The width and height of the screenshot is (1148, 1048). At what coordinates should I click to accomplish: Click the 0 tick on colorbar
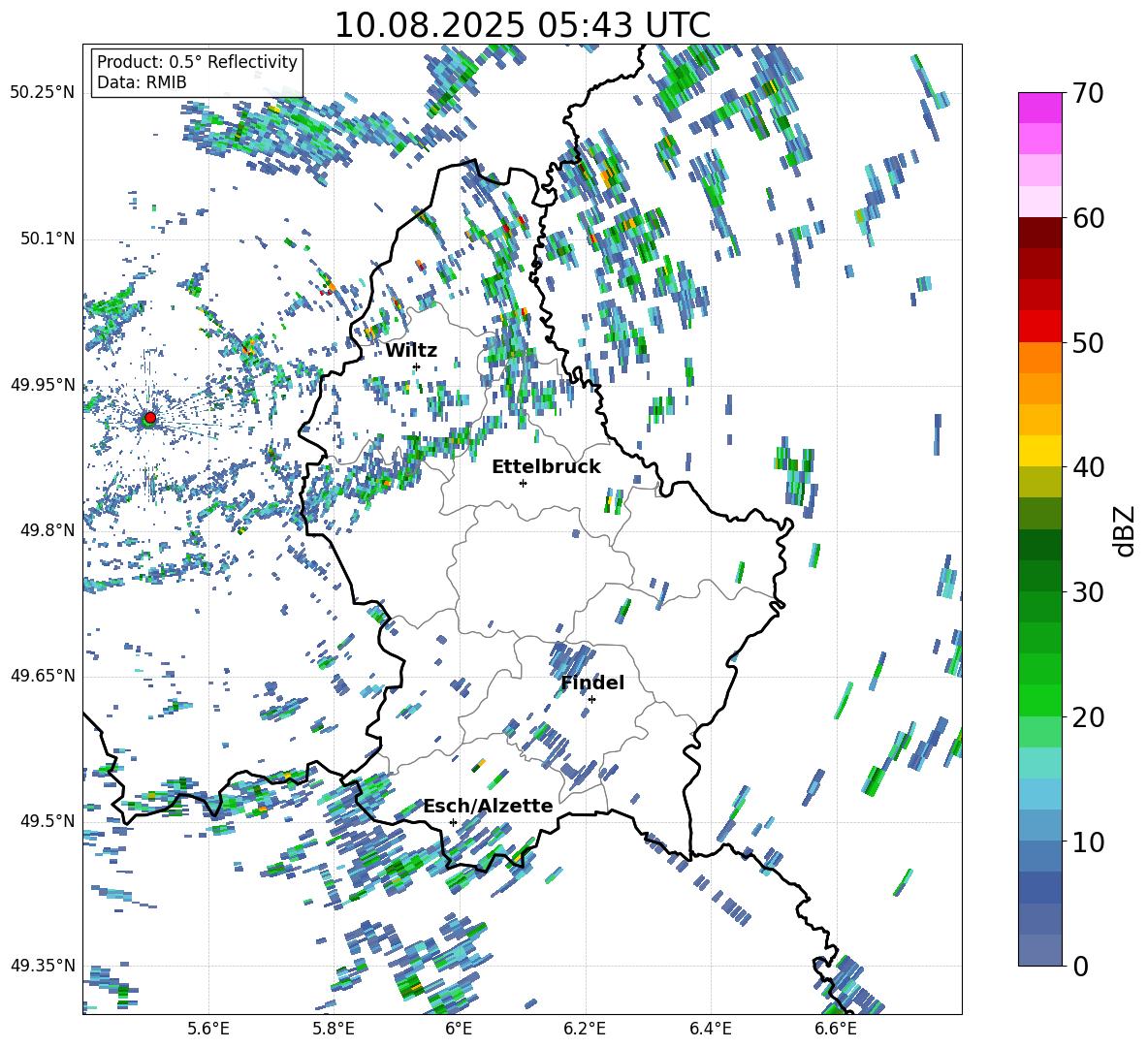click(x=1080, y=967)
